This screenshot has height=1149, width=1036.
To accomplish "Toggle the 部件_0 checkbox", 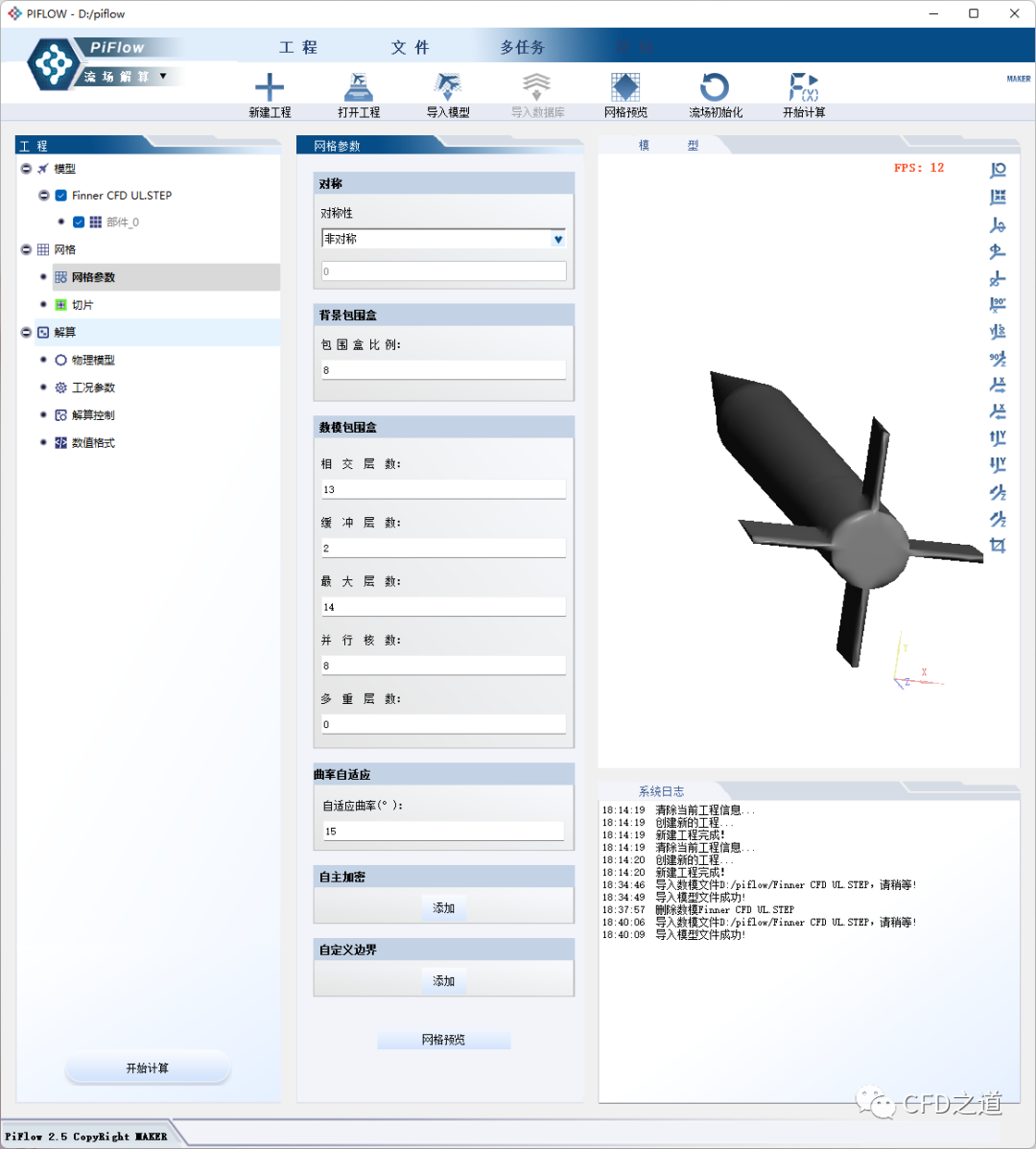I will point(79,223).
